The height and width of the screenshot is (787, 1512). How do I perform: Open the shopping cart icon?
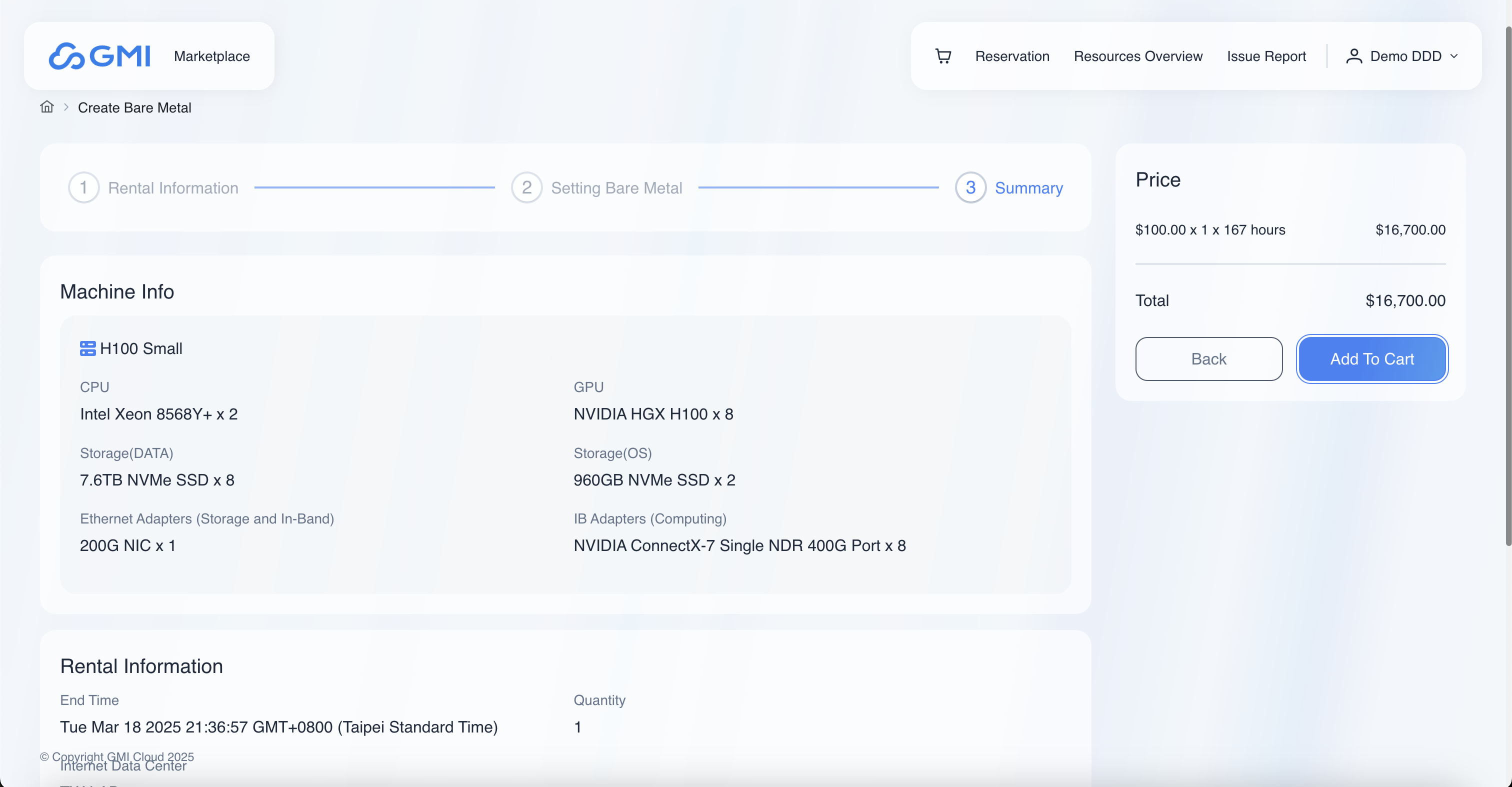tap(942, 56)
